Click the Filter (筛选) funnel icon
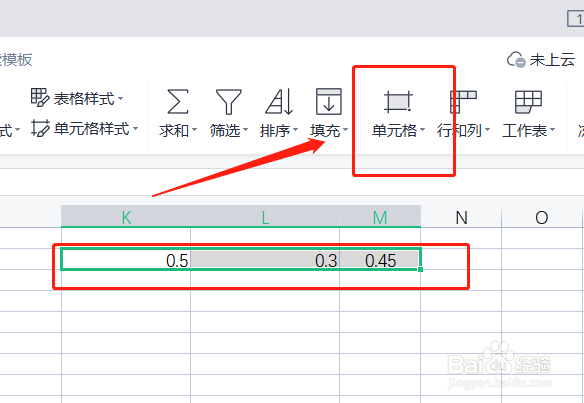The height and width of the screenshot is (403, 584). tap(229, 101)
